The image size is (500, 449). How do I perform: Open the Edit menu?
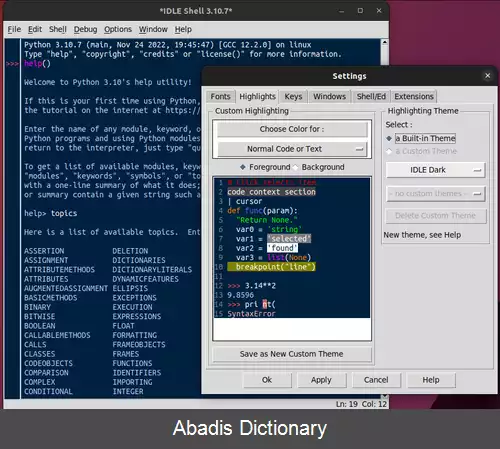click(35, 29)
